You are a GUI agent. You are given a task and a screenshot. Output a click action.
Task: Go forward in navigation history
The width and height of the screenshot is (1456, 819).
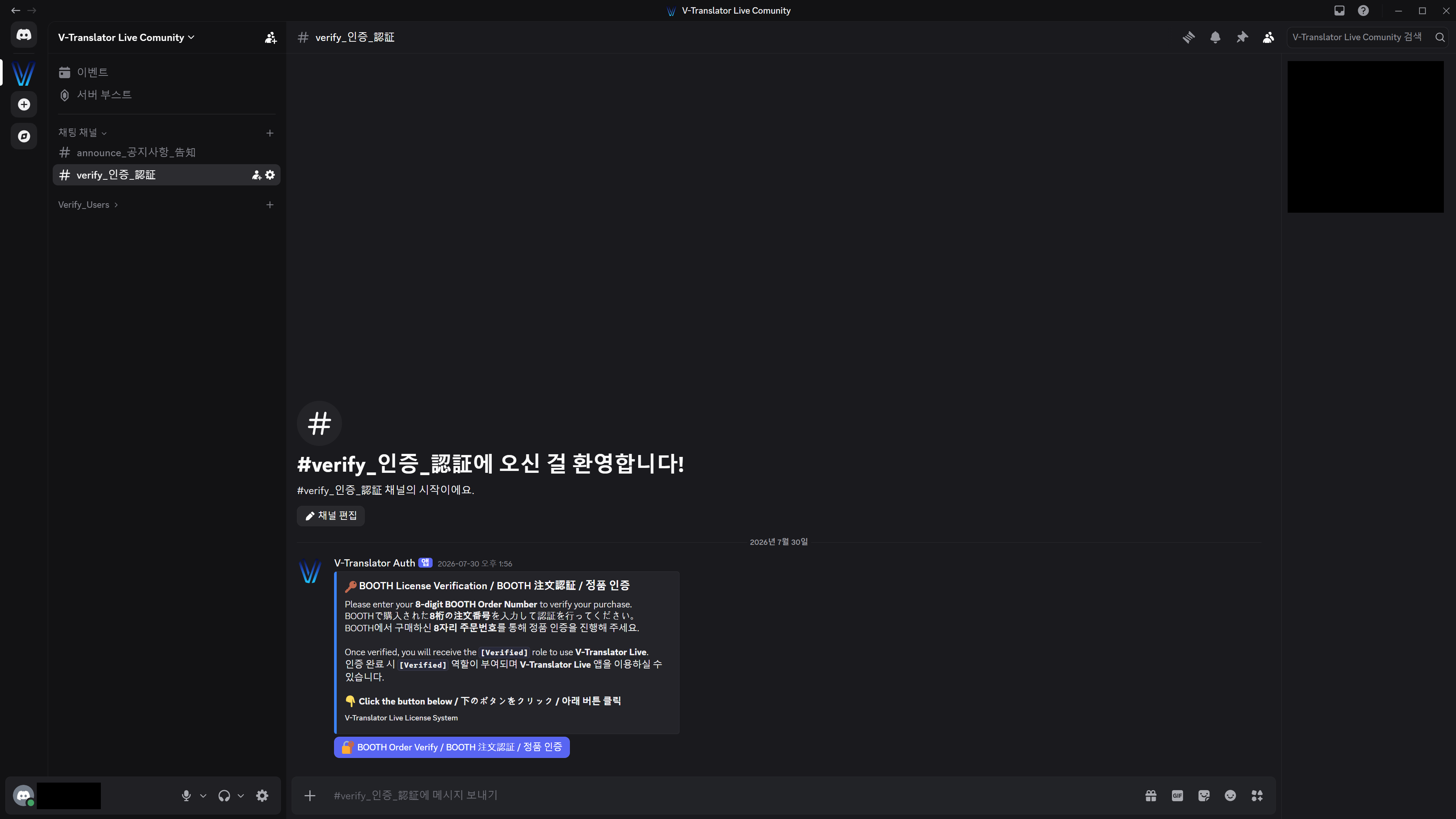coord(31,11)
